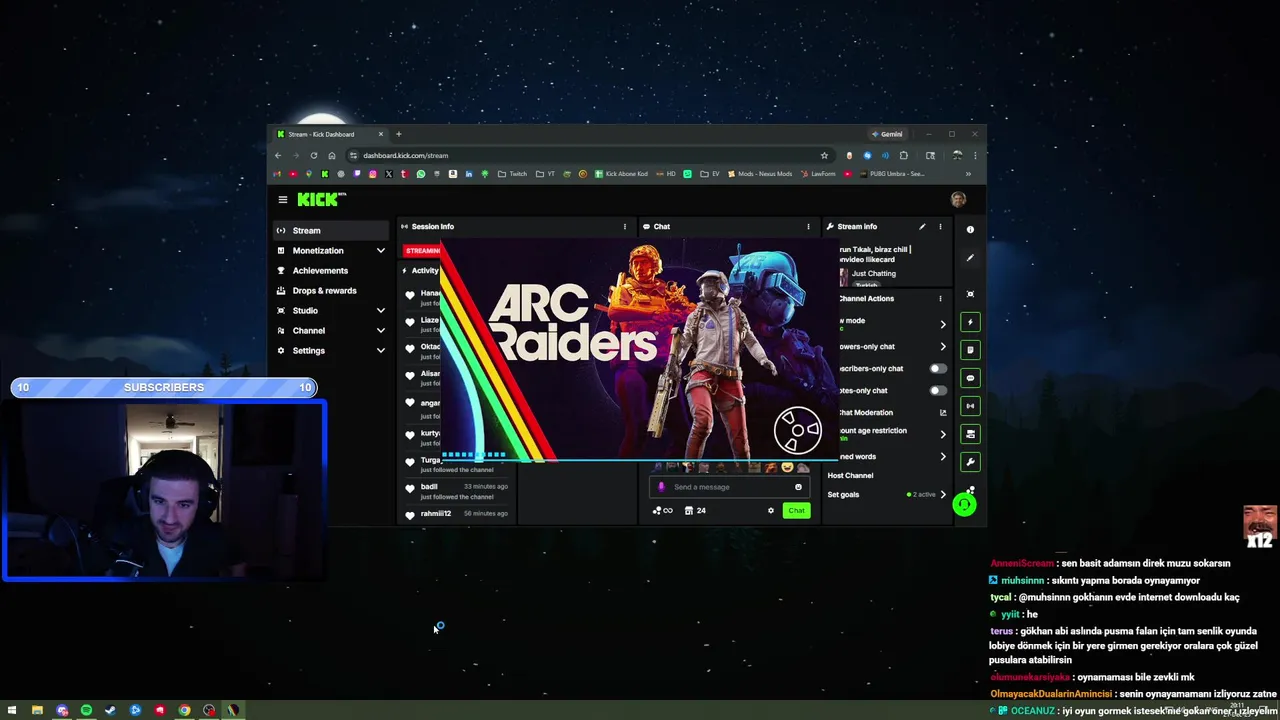Viewport: 1280px width, 720px height.
Task: Click the badll follower activity entry
Action: 457,491
